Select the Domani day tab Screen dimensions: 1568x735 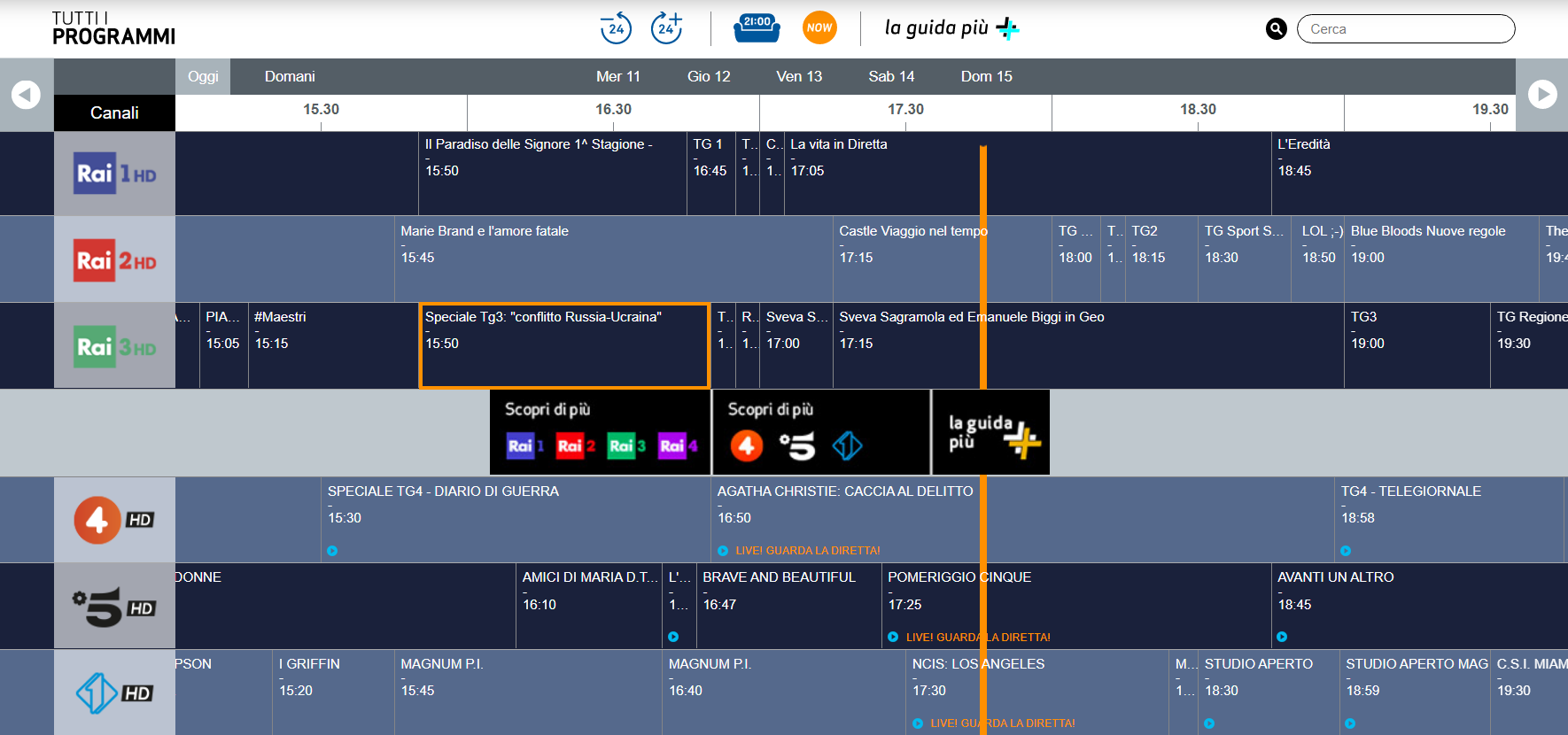[x=290, y=76]
